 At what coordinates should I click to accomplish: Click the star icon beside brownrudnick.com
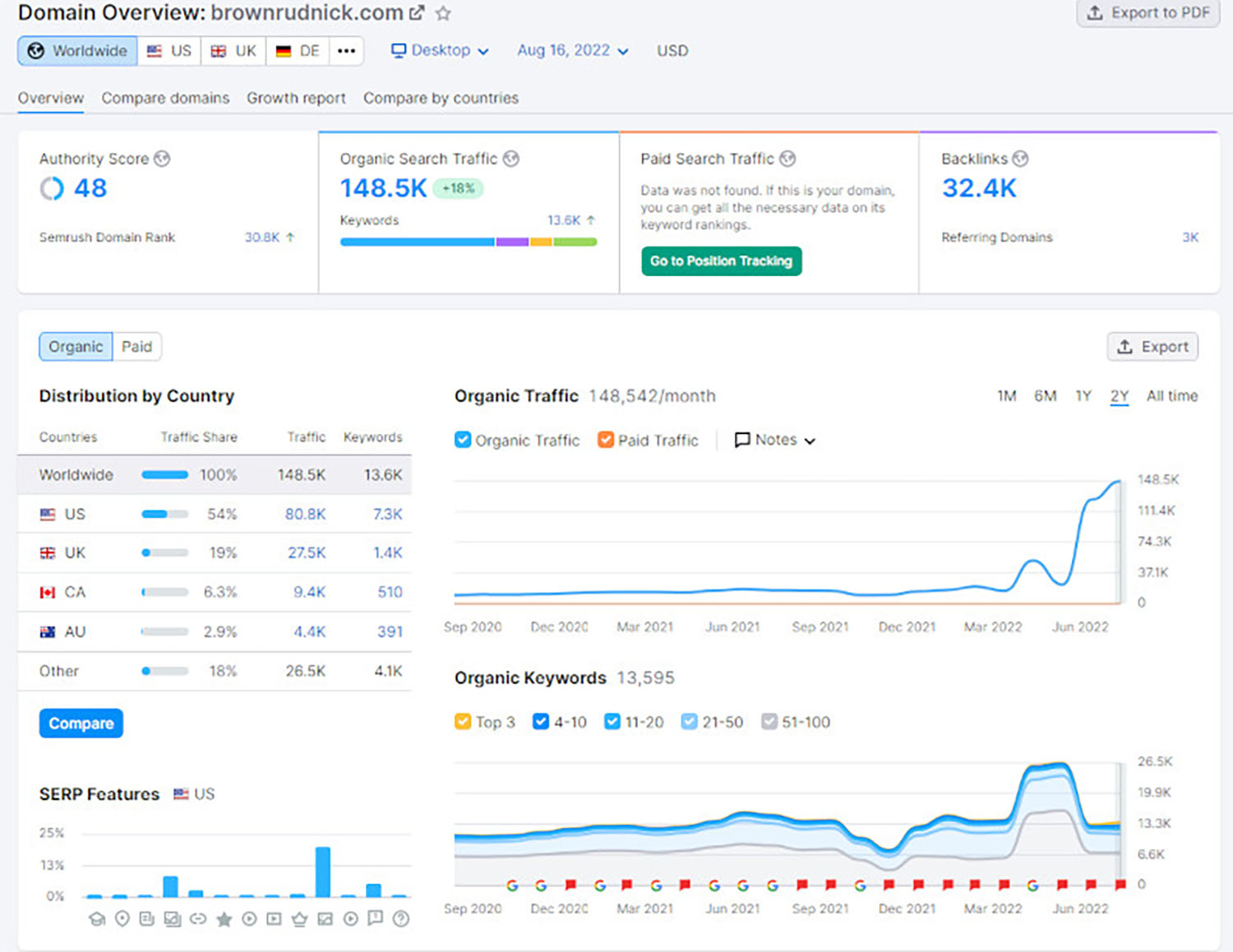pos(443,13)
